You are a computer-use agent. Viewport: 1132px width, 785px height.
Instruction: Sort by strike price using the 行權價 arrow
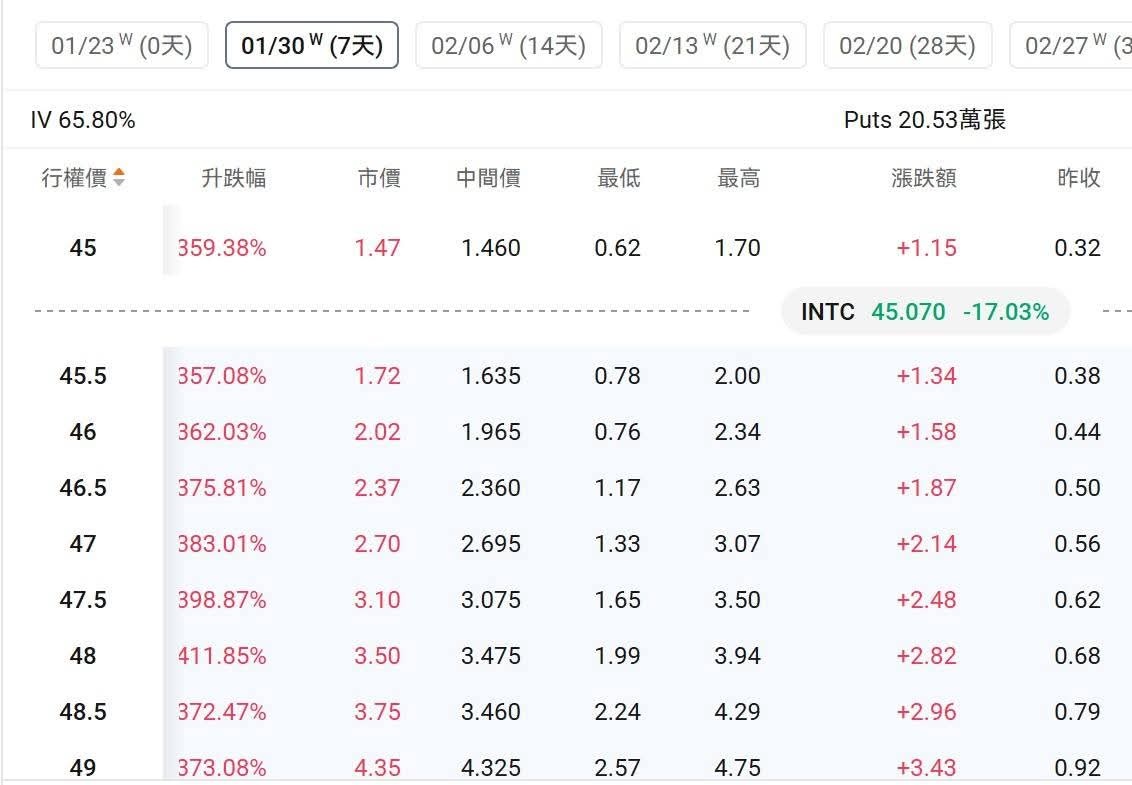pyautogui.click(x=119, y=177)
